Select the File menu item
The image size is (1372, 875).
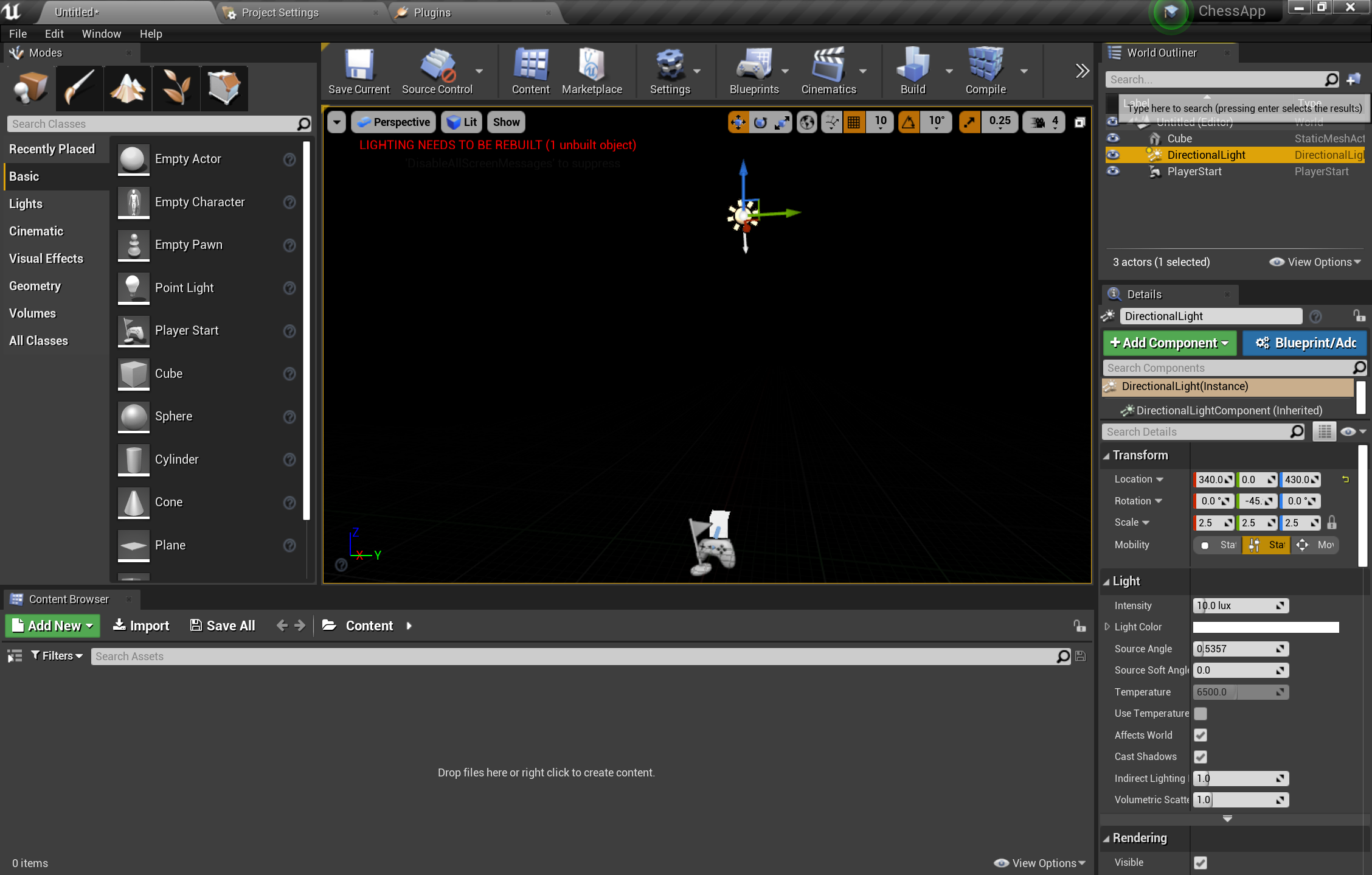(x=17, y=33)
